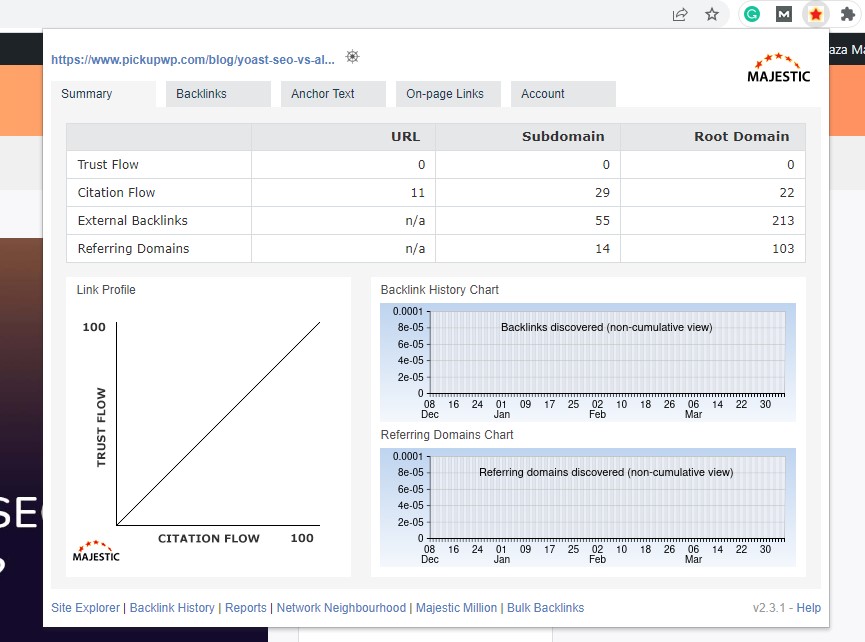Viewport: 865px width, 642px height.
Task: Click the share page icon in Chrome toolbar
Action: click(x=680, y=14)
